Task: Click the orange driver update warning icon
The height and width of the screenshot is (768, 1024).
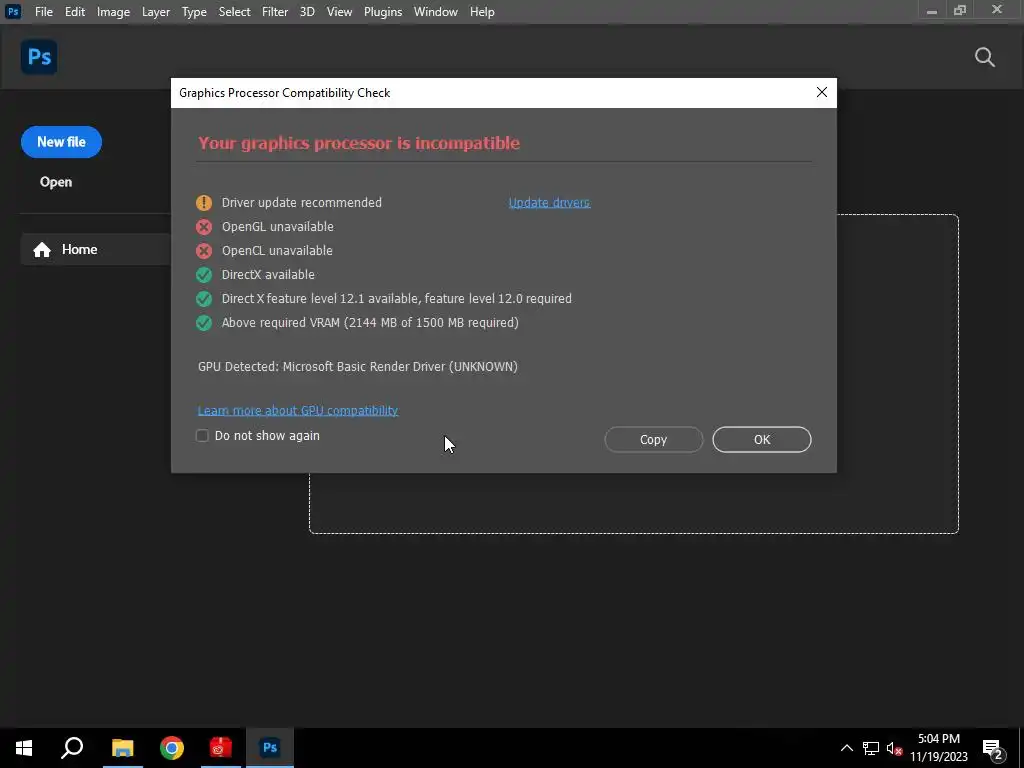Action: [x=204, y=202]
